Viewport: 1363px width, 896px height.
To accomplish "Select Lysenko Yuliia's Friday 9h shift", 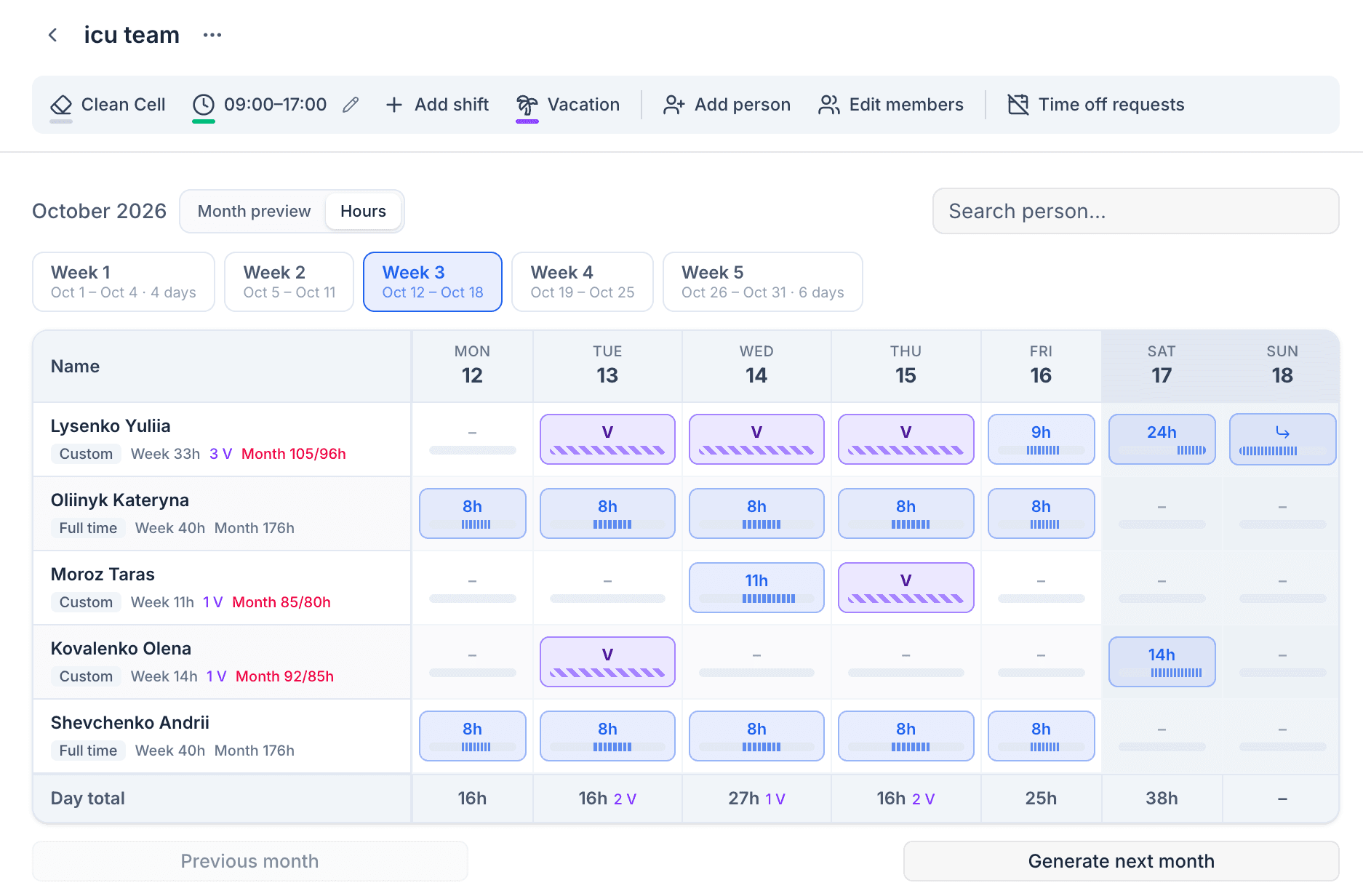I will [x=1042, y=439].
